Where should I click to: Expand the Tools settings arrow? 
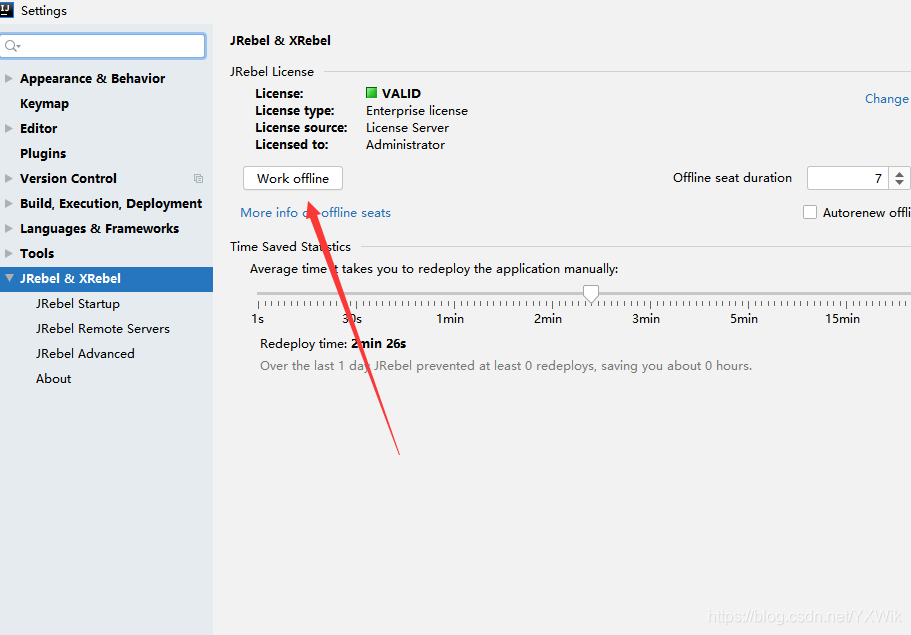point(9,253)
